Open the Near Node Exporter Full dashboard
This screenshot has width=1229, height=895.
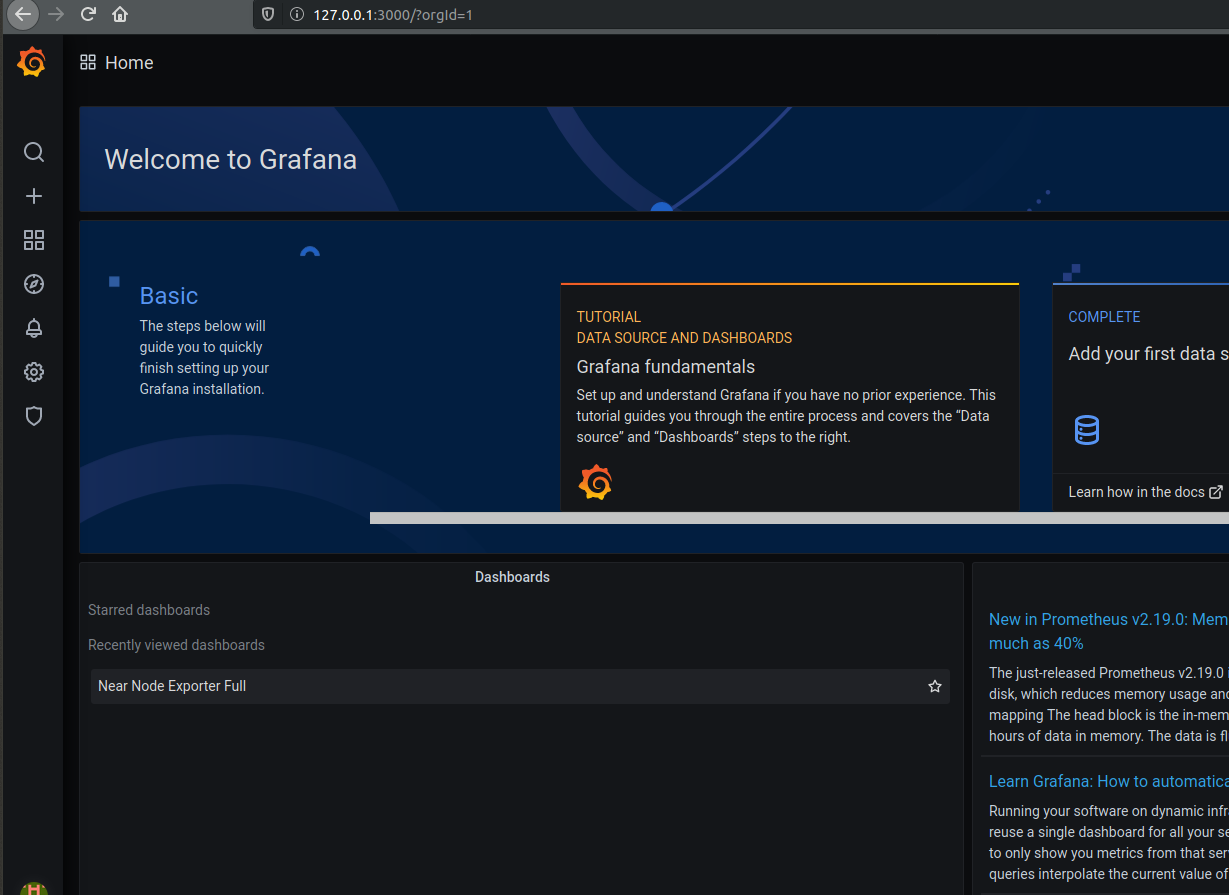[x=520, y=686]
